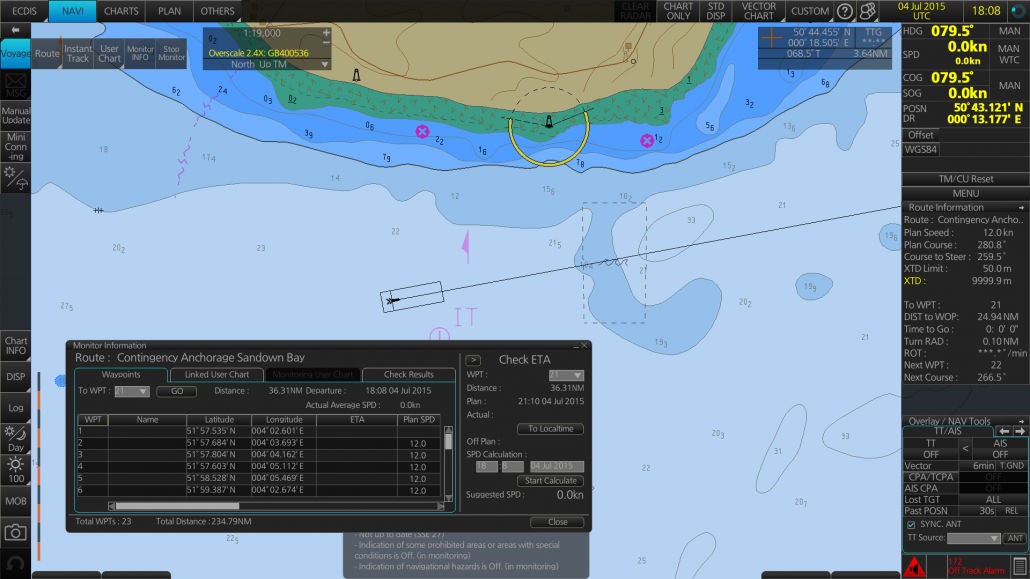This screenshot has height=579, width=1030.
Task: Toggle vector reference T.GND
Action: pos(1012,465)
